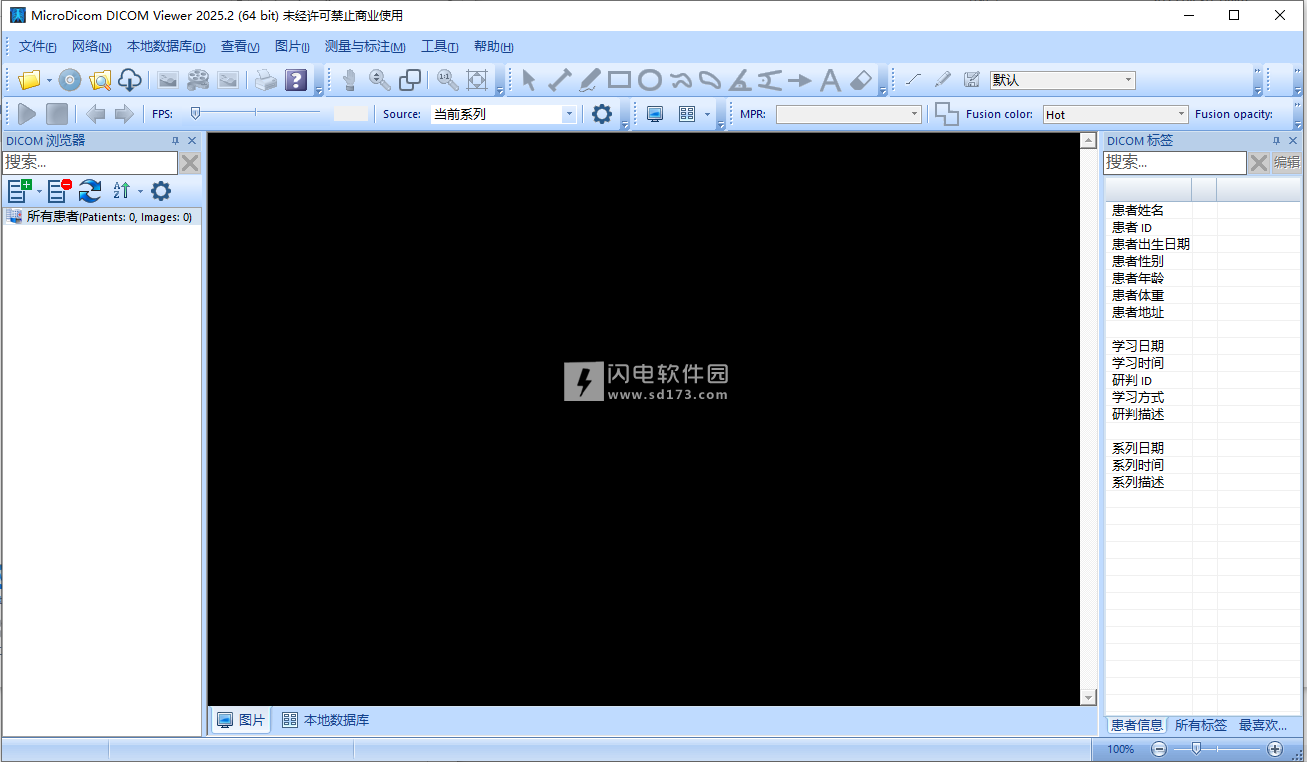This screenshot has width=1307, height=762.
Task: Select the arrow pointer selection tool
Action: point(529,80)
